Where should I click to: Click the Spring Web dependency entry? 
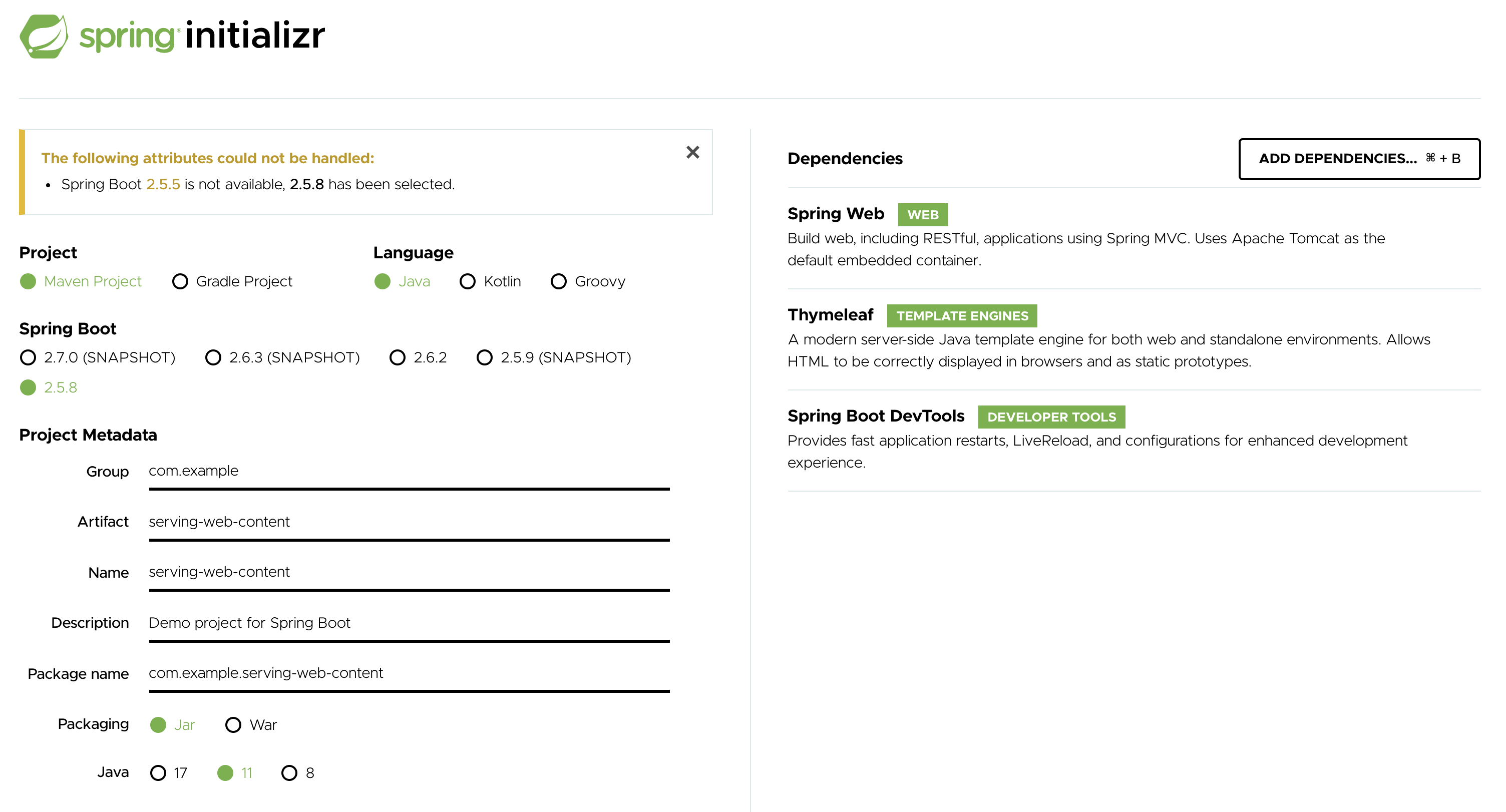1134,237
